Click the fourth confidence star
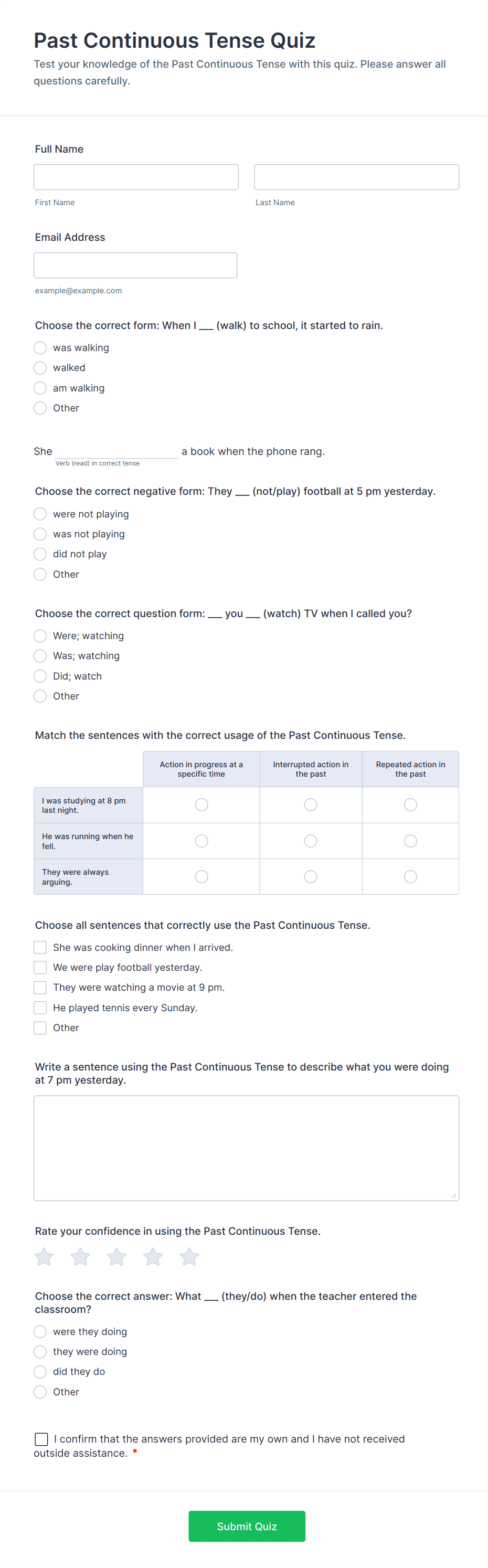The width and height of the screenshot is (488, 1568). [153, 1257]
